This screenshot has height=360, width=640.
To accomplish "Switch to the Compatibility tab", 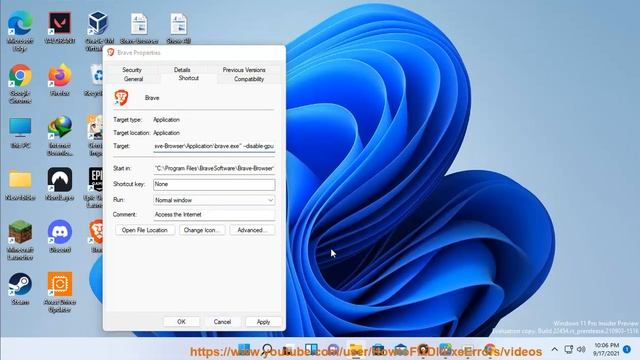I will click(x=249, y=79).
